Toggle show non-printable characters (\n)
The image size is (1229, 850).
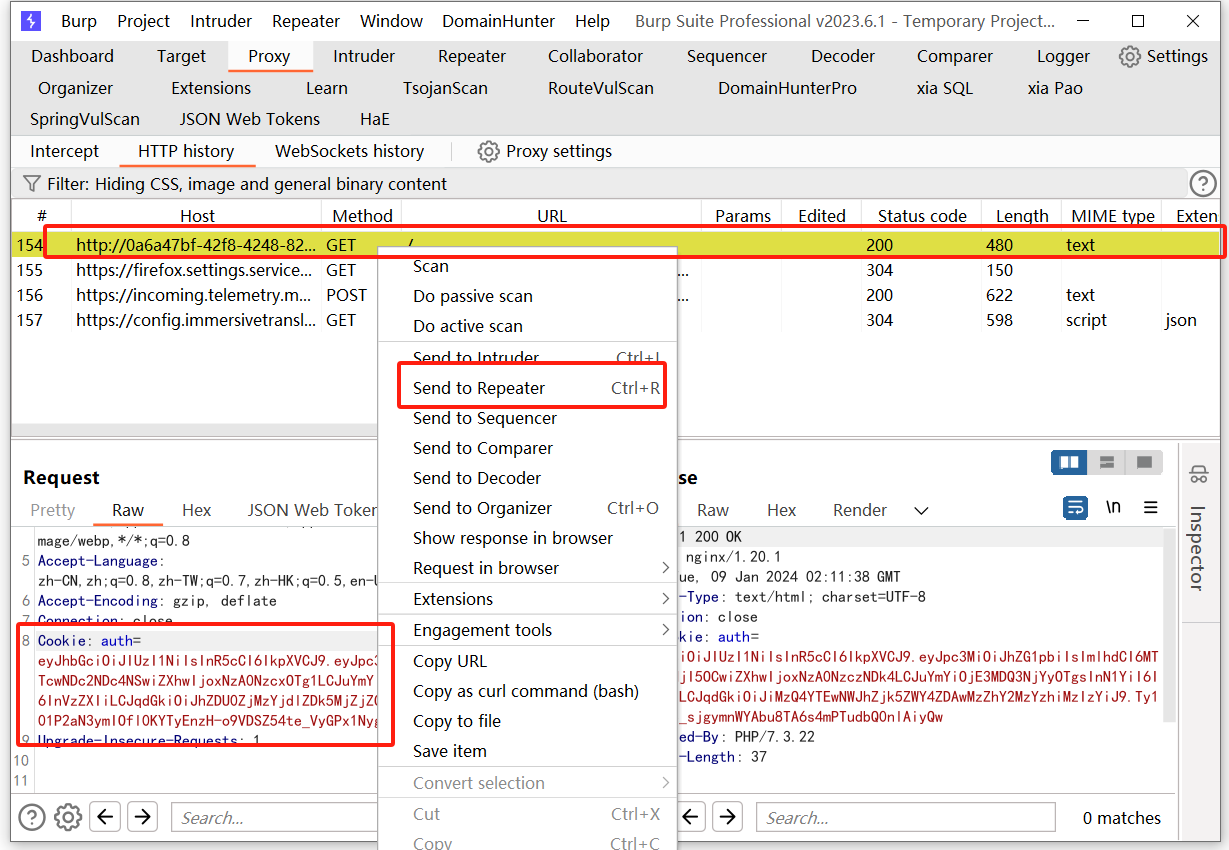(1113, 508)
